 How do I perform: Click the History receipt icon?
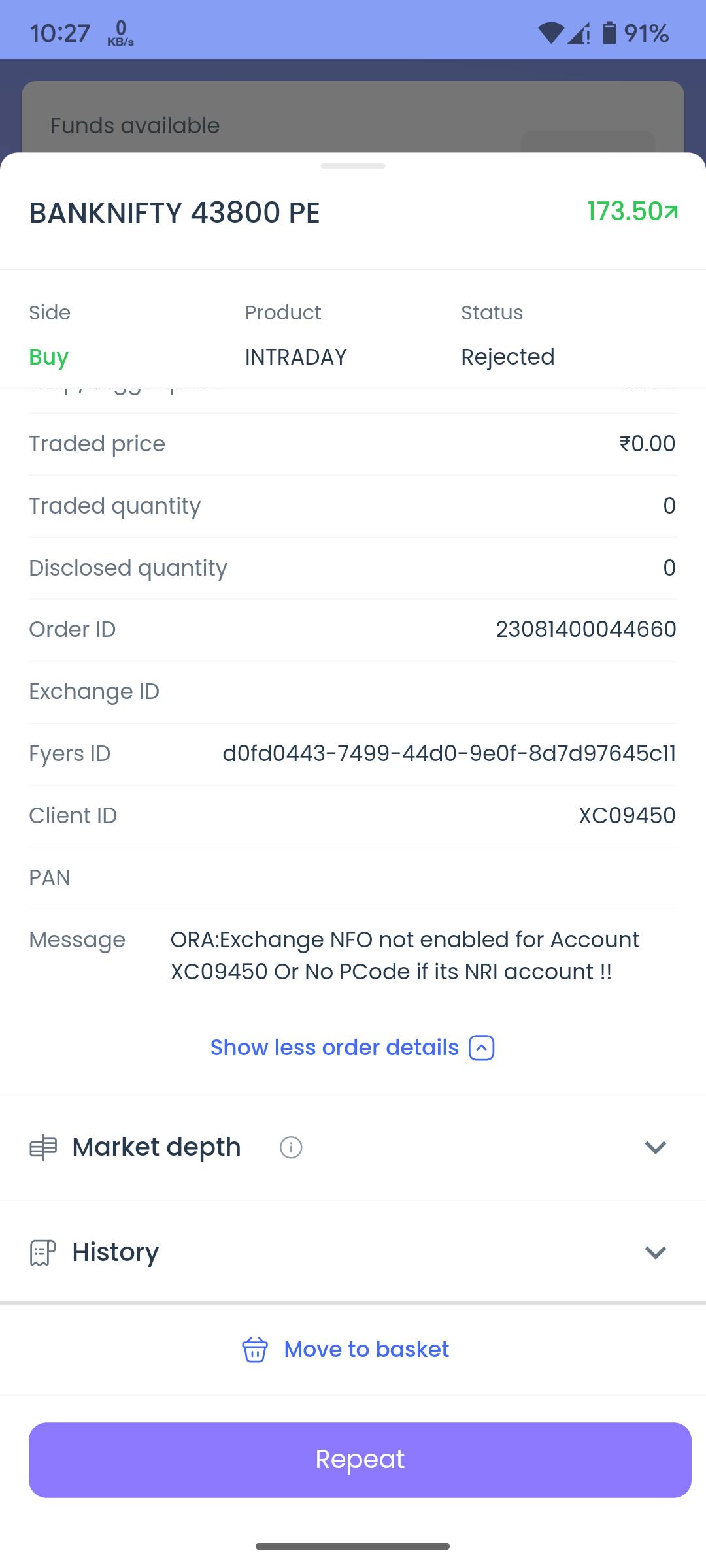pyautogui.click(x=43, y=1252)
